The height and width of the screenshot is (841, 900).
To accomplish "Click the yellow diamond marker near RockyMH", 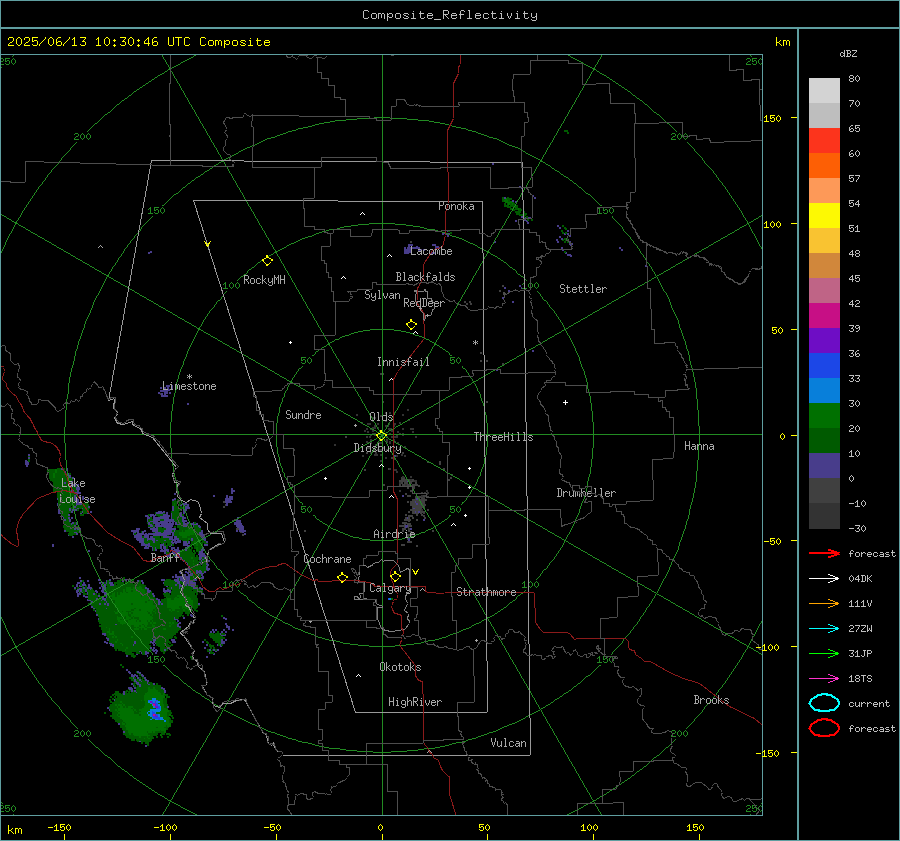I will click(267, 261).
